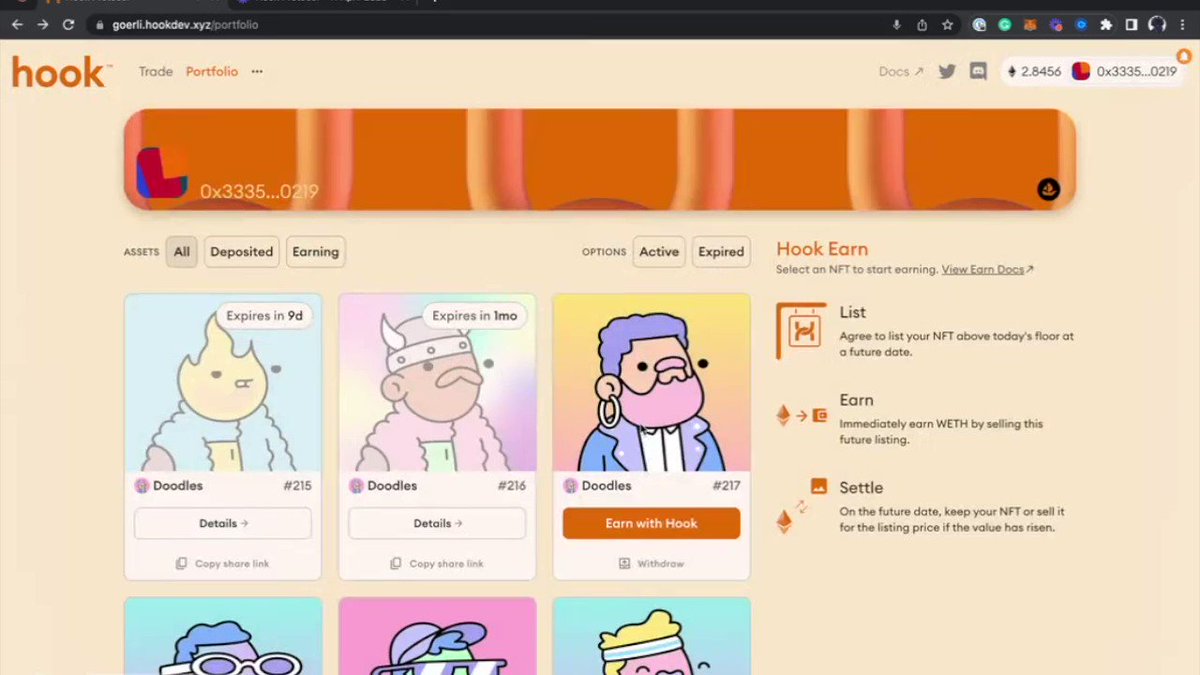The width and height of the screenshot is (1200, 675).
Task: Reload the page with the refresh icon
Action: click(69, 24)
